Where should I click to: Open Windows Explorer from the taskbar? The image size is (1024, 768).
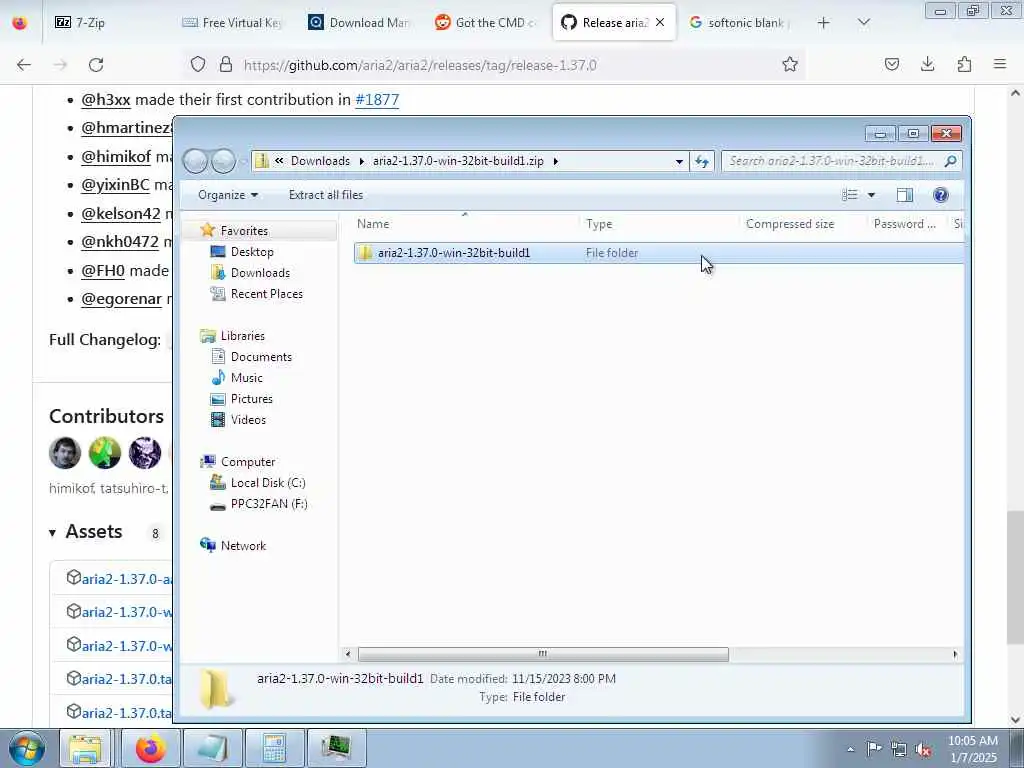86,748
